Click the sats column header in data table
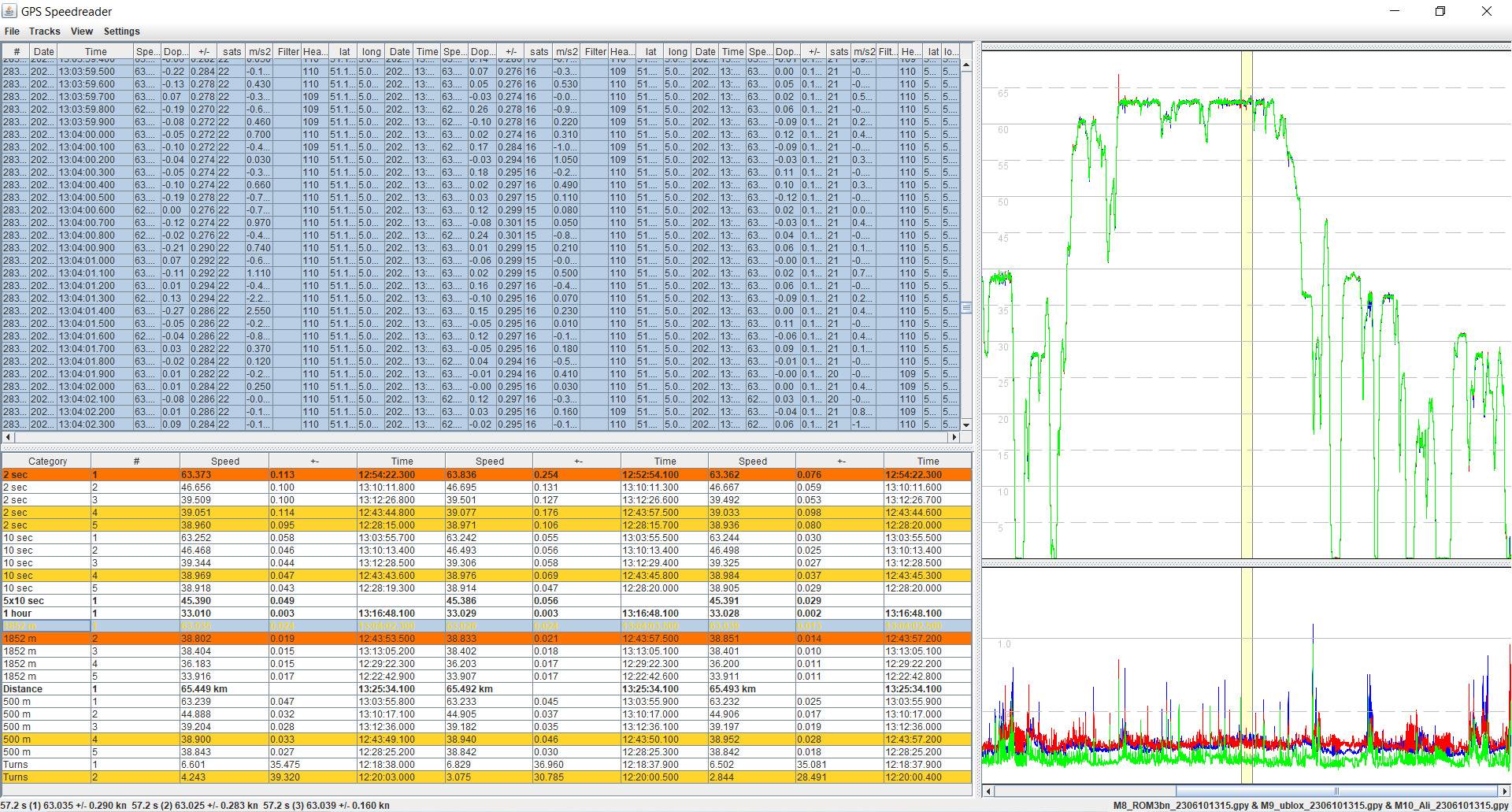The image size is (1512, 812). coord(232,52)
